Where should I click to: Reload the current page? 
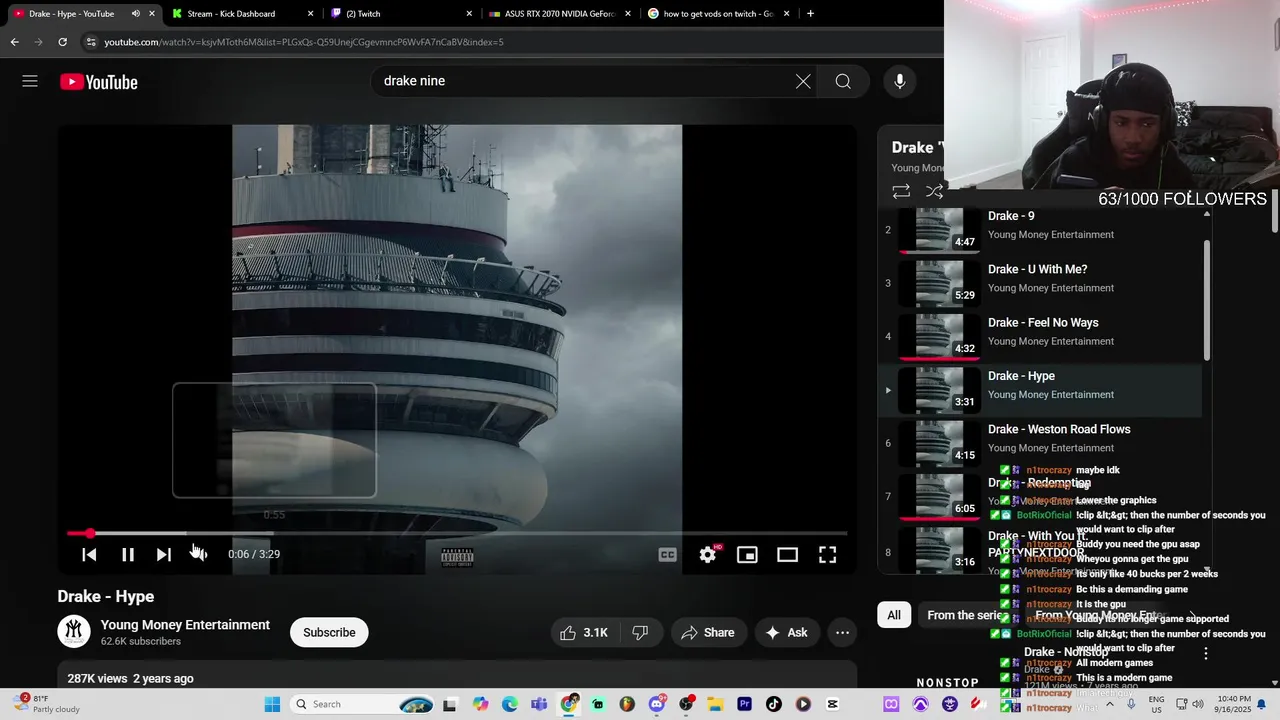[62, 42]
